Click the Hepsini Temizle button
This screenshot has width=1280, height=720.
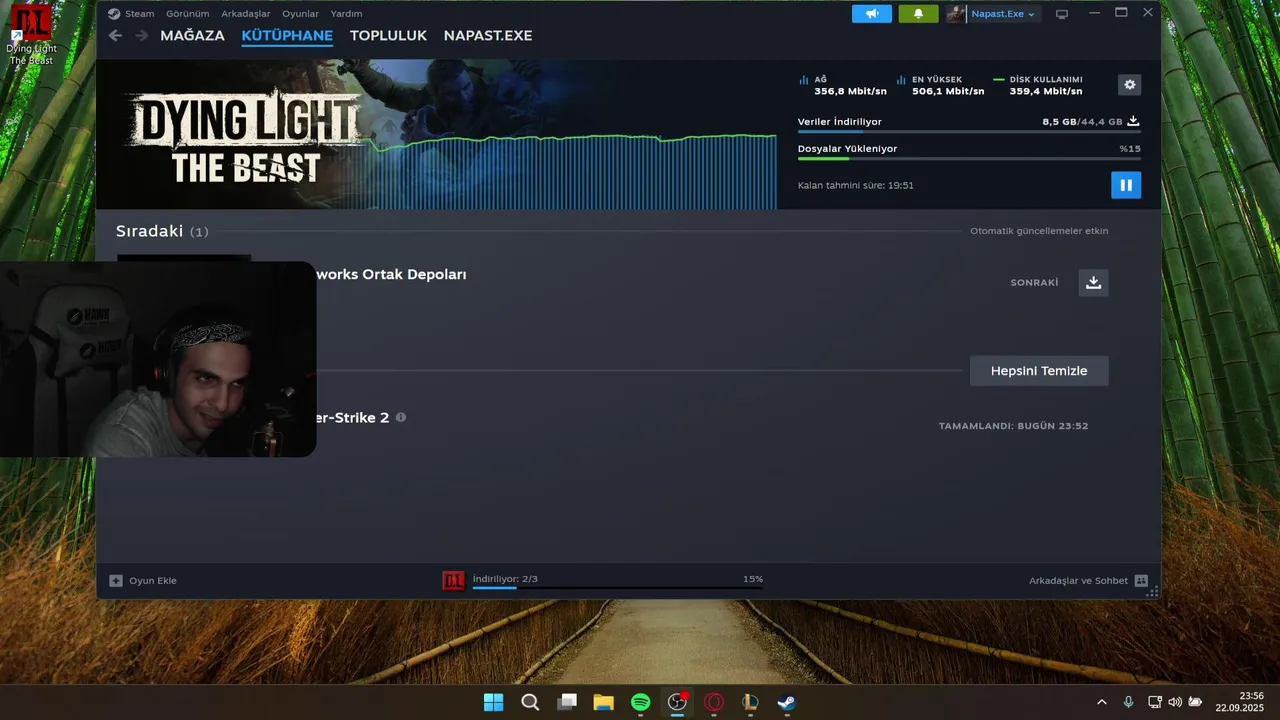point(1039,370)
